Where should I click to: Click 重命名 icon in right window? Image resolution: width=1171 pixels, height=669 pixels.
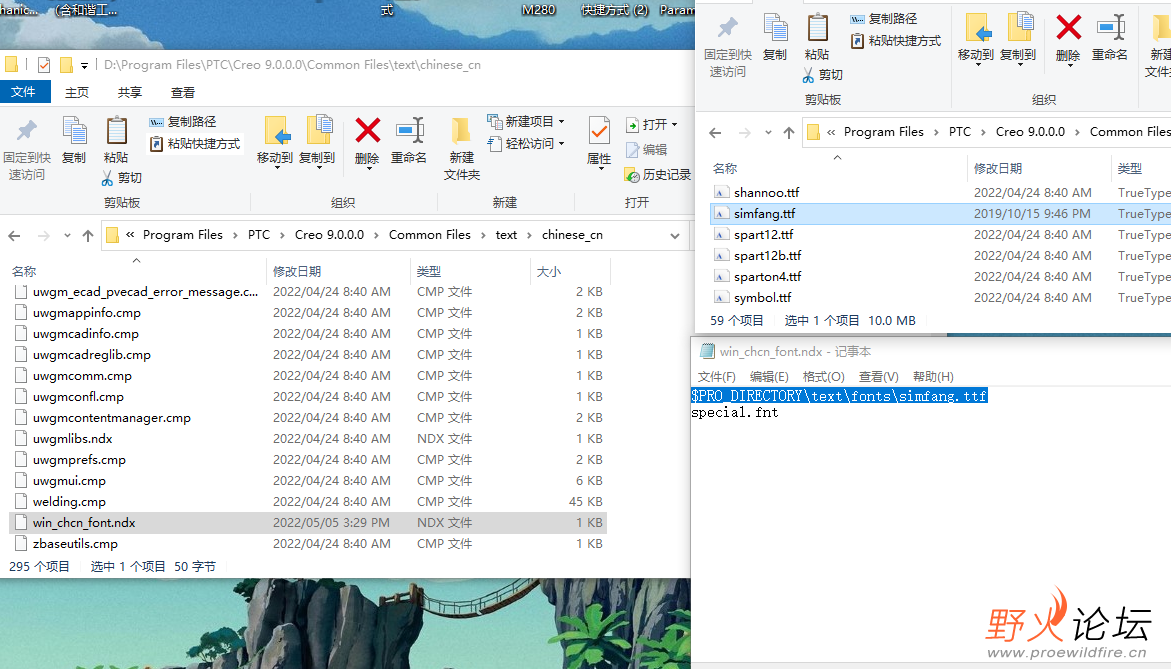(1111, 28)
